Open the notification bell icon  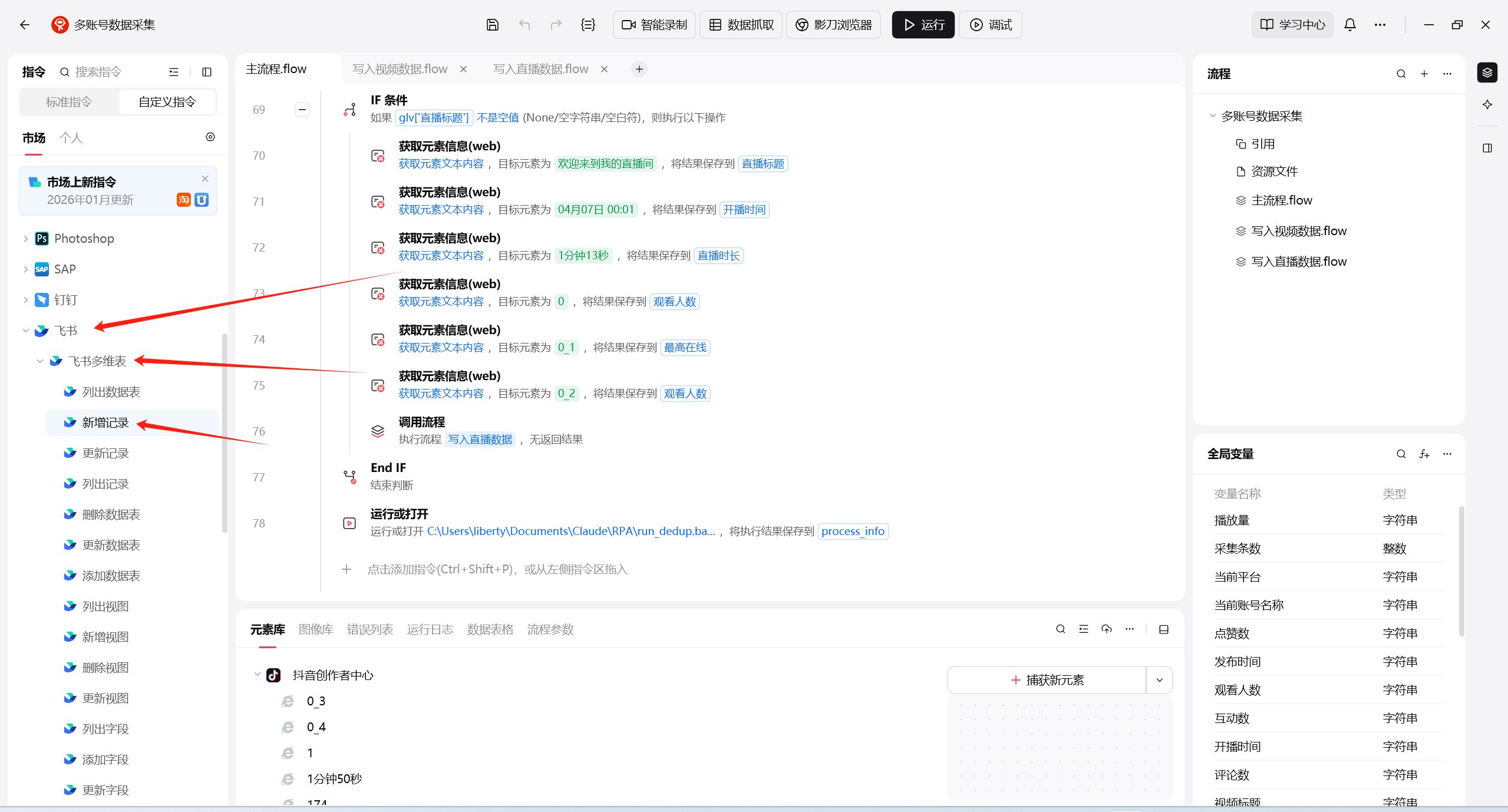tap(1349, 24)
